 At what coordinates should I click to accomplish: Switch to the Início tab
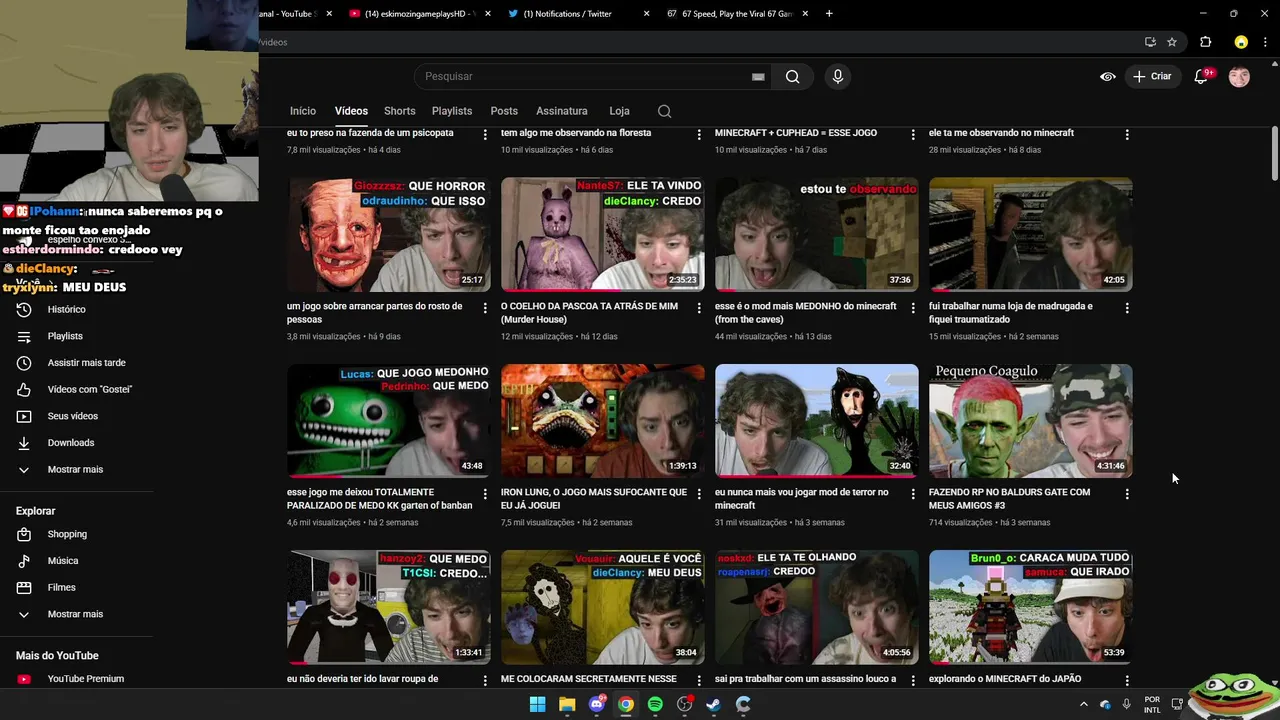click(x=303, y=111)
